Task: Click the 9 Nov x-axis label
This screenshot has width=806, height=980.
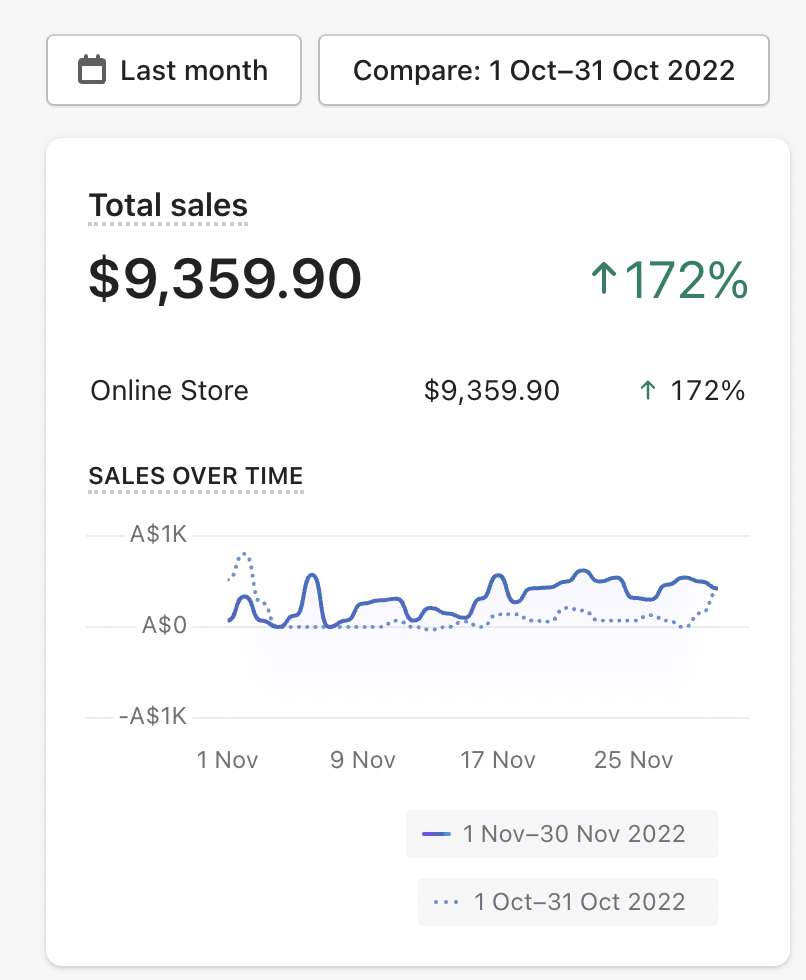Action: (363, 760)
